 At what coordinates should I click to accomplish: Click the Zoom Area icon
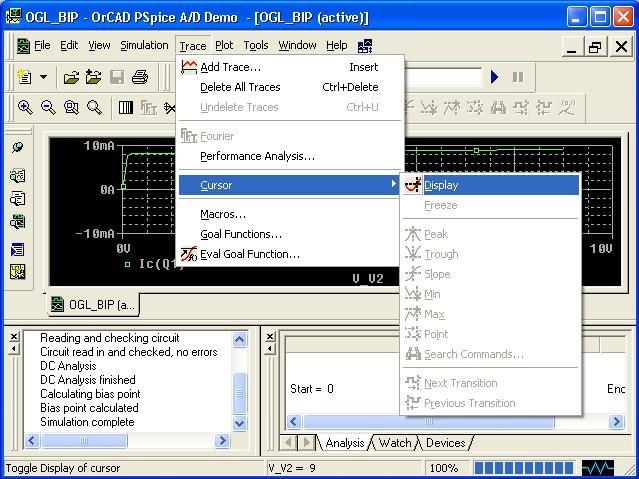point(71,108)
